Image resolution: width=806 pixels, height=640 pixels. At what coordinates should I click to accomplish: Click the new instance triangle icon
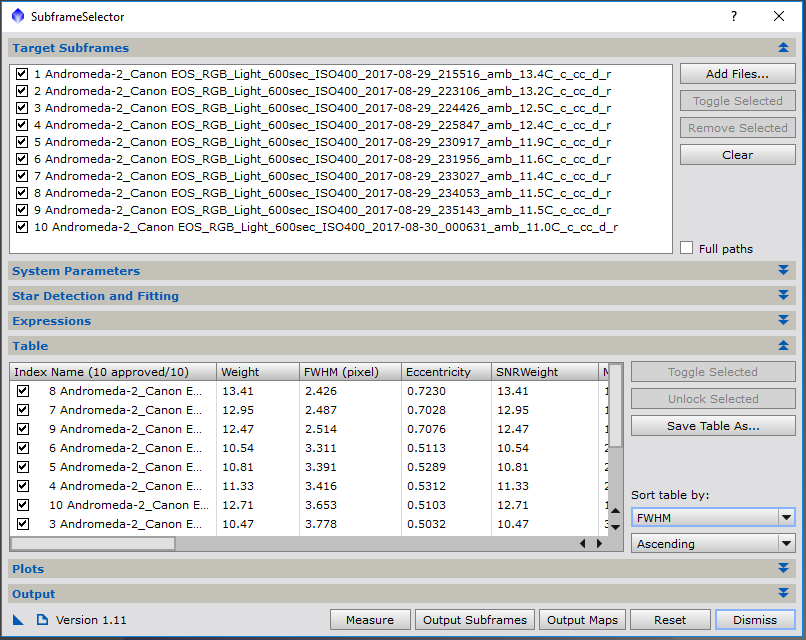pyautogui.click(x=18, y=619)
